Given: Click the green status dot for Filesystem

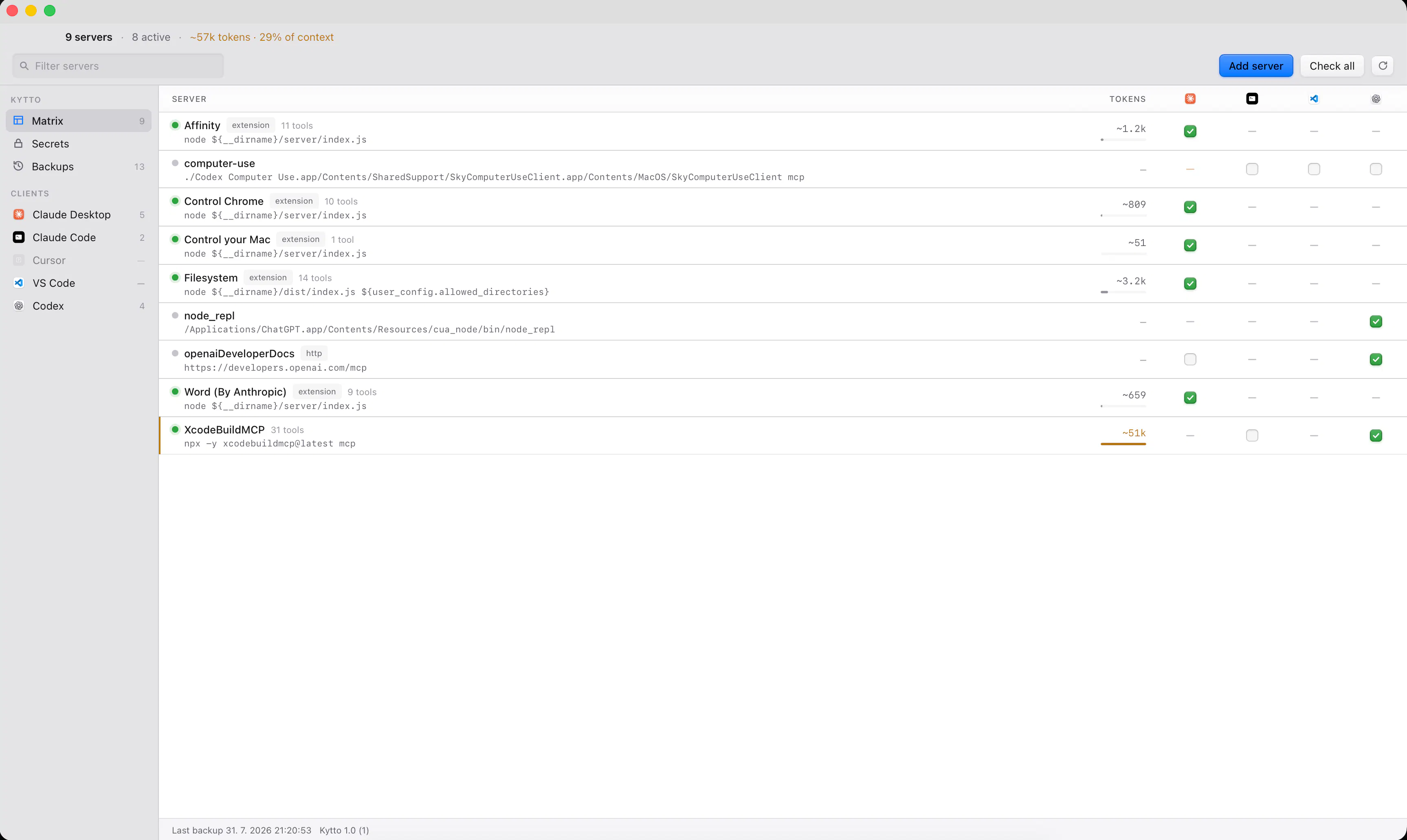Looking at the screenshot, I should click(x=175, y=277).
